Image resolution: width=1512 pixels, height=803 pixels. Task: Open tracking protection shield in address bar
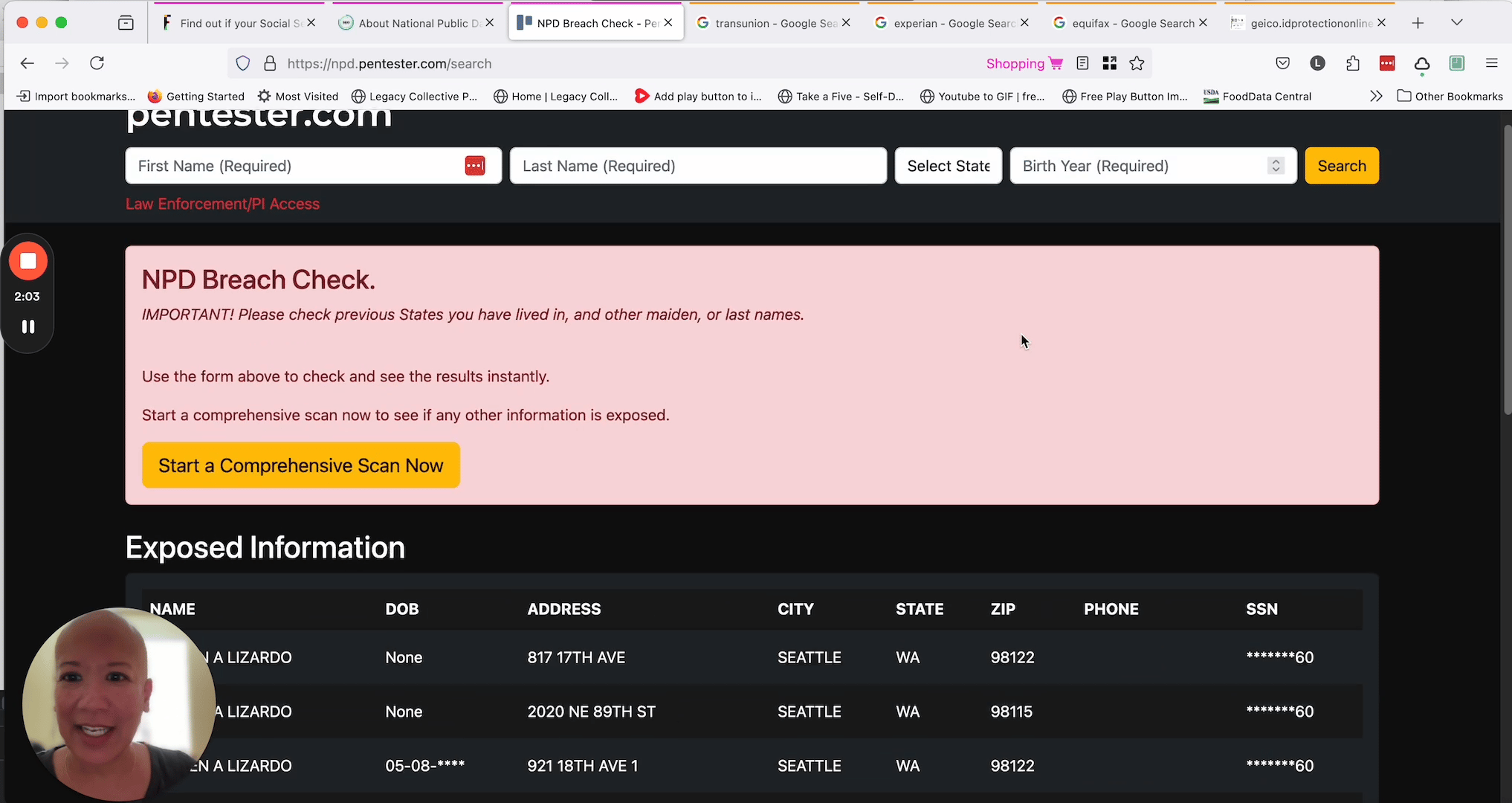click(243, 63)
